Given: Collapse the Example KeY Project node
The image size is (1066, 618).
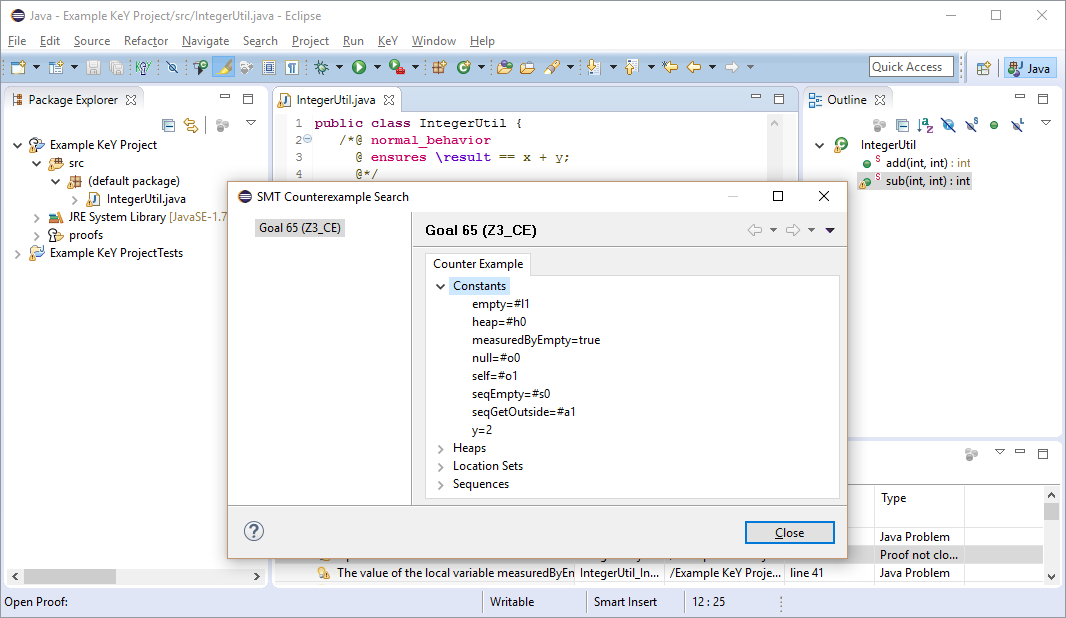Looking at the screenshot, I should tap(18, 145).
